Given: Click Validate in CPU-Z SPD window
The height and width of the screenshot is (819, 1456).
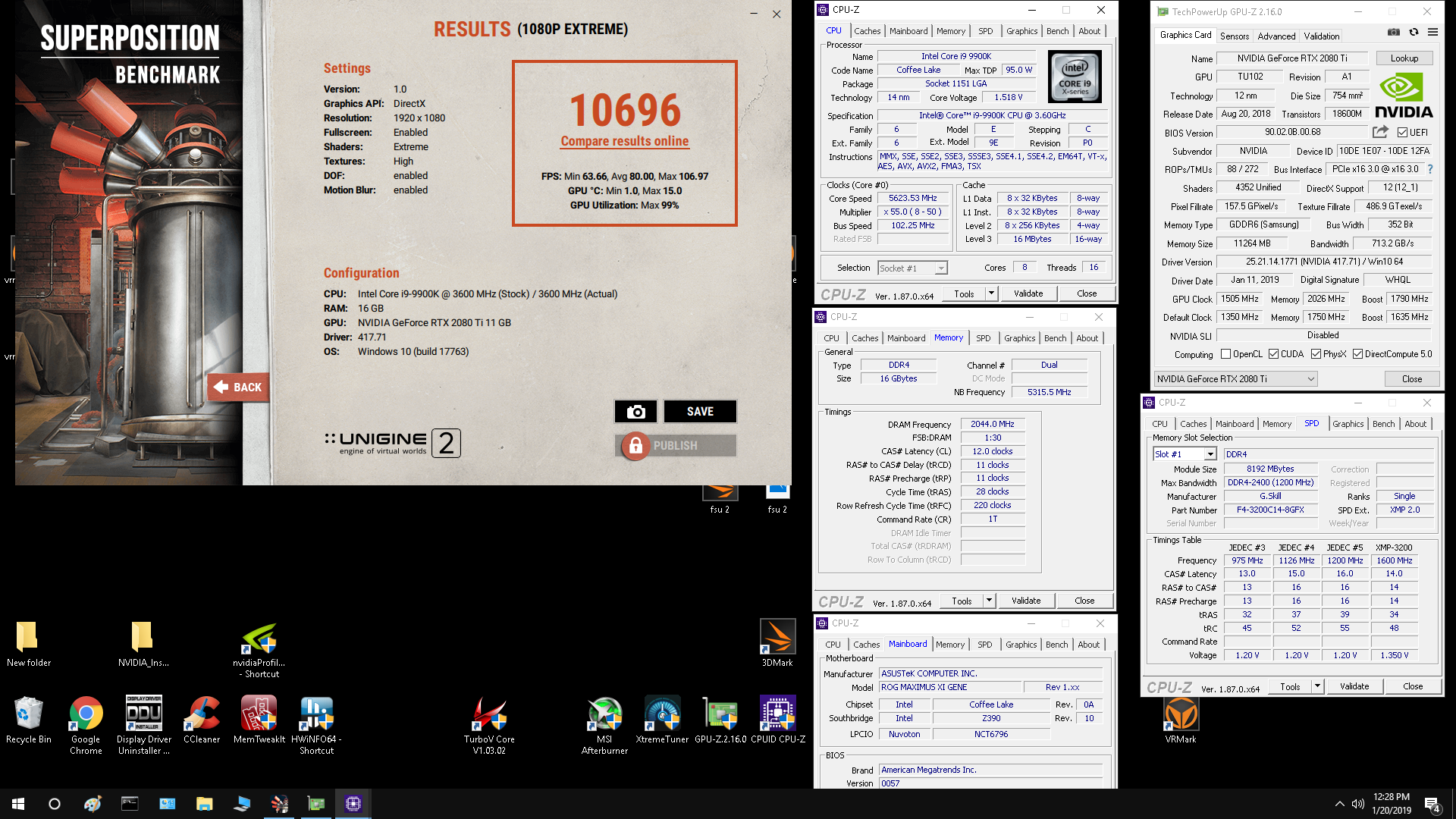Looking at the screenshot, I should click(x=1354, y=686).
